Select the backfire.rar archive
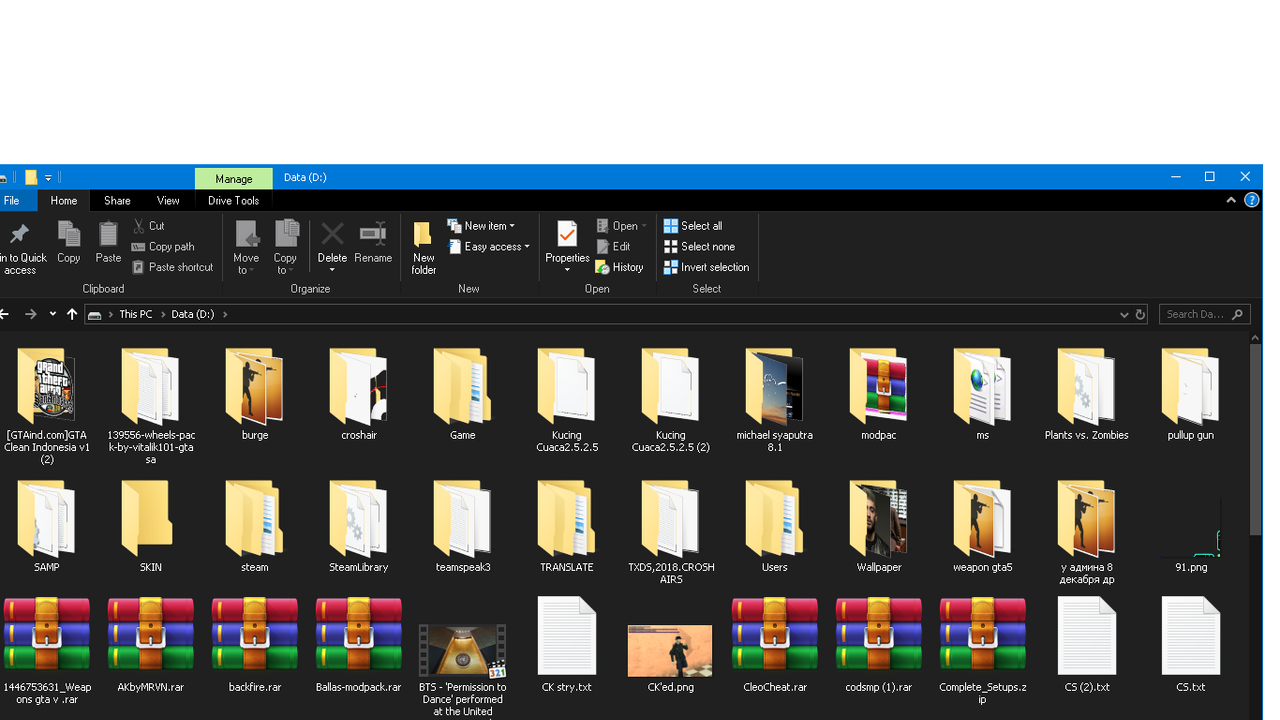 point(255,645)
